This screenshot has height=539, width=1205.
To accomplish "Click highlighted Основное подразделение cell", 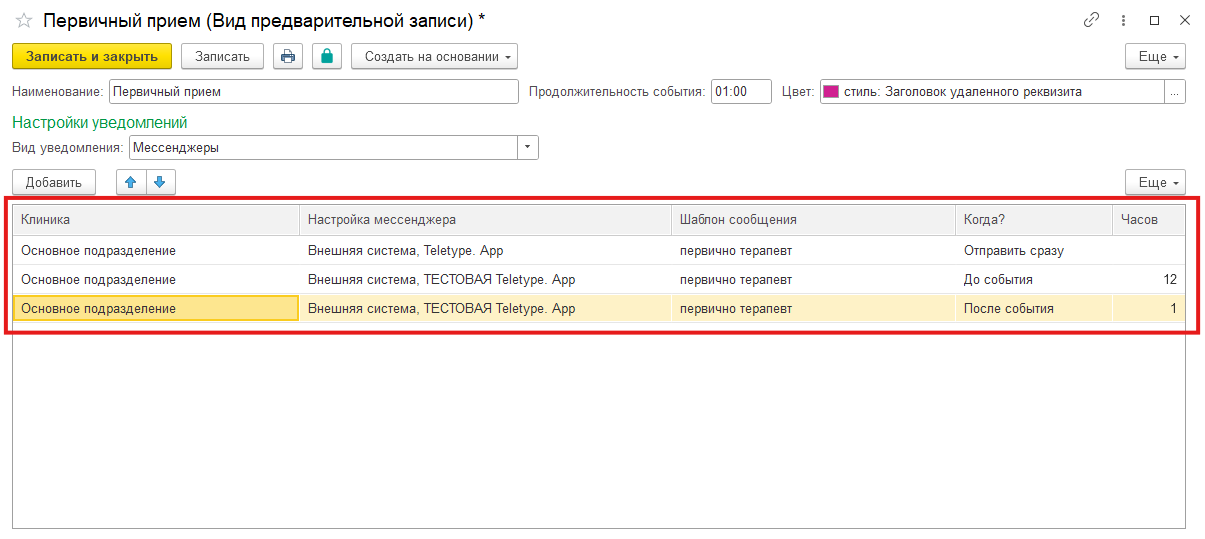I will pos(156,309).
